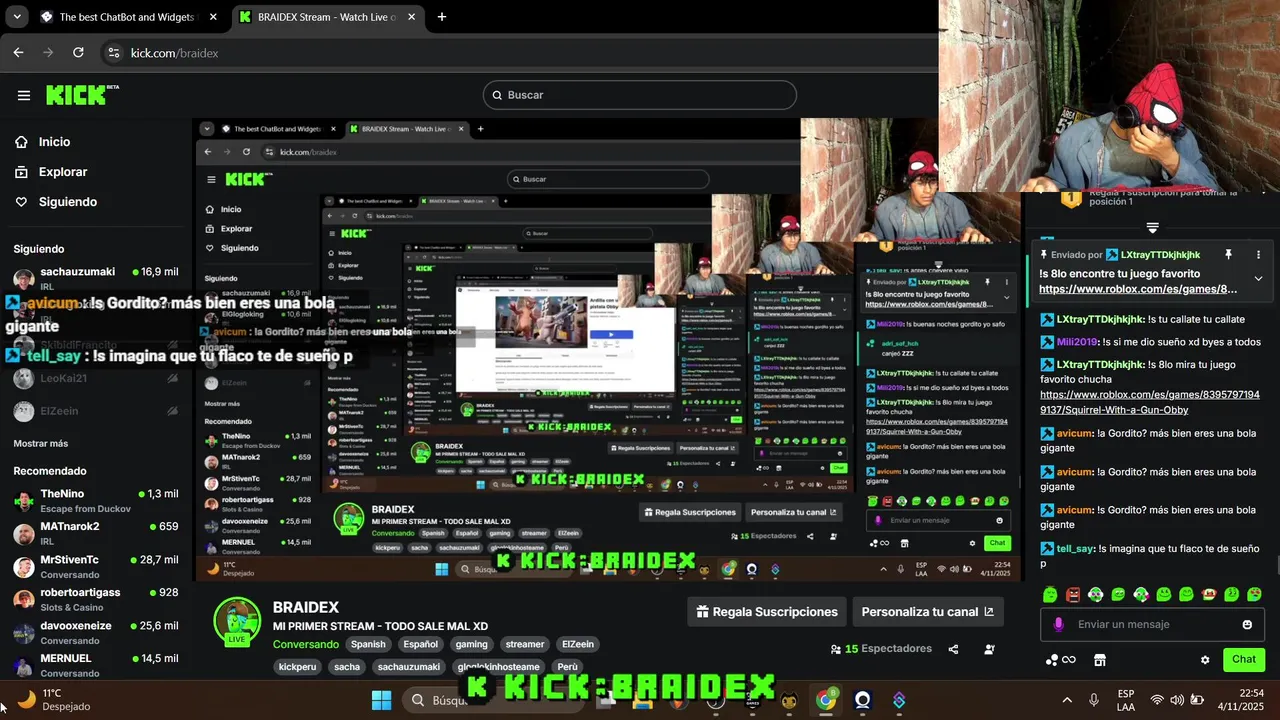Click tell_say username in chat
Viewport: 1280px width, 720px height.
1075,548
